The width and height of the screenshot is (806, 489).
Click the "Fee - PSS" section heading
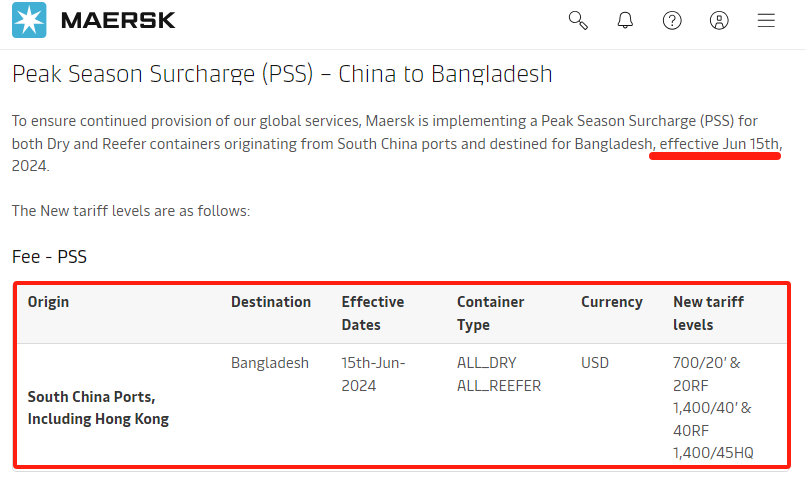coord(49,257)
